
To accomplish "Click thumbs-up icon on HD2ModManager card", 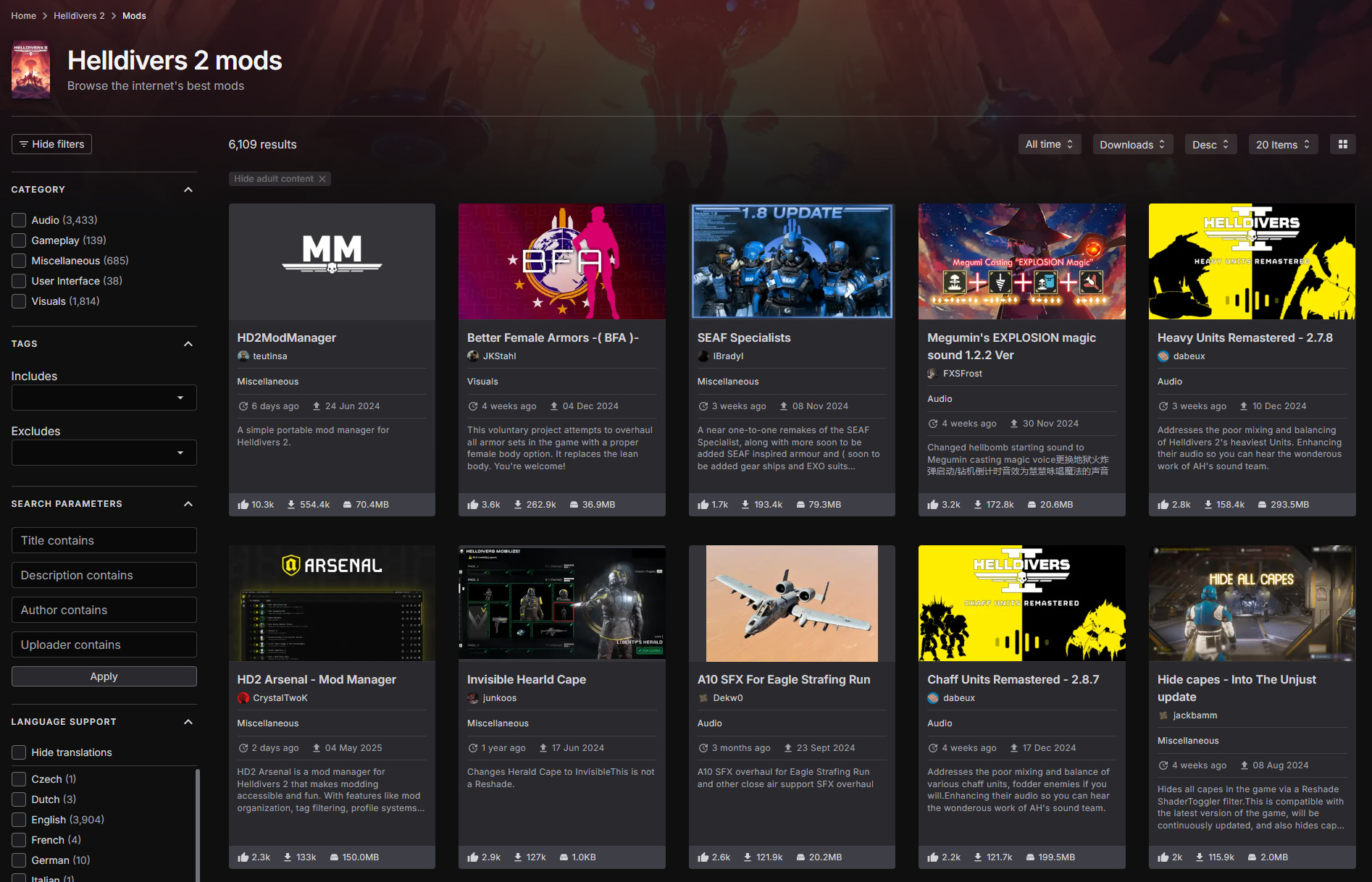I will 243,505.
